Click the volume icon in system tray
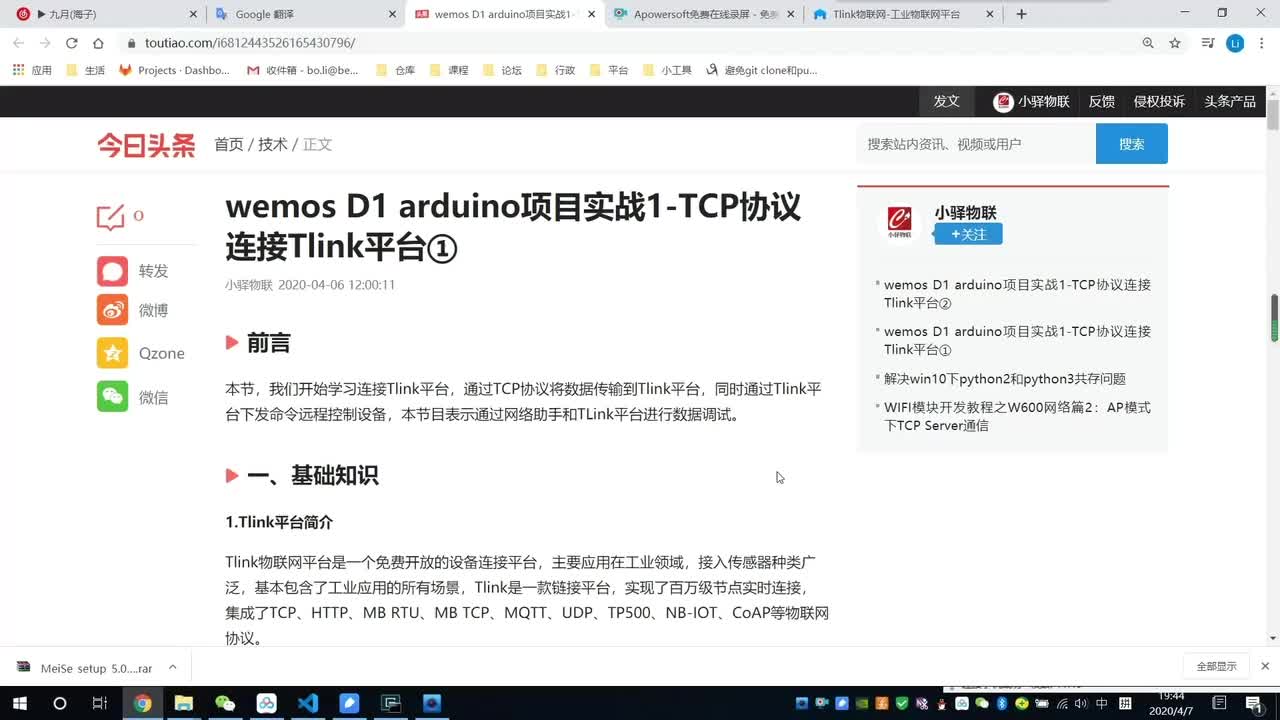 [x=1079, y=703]
